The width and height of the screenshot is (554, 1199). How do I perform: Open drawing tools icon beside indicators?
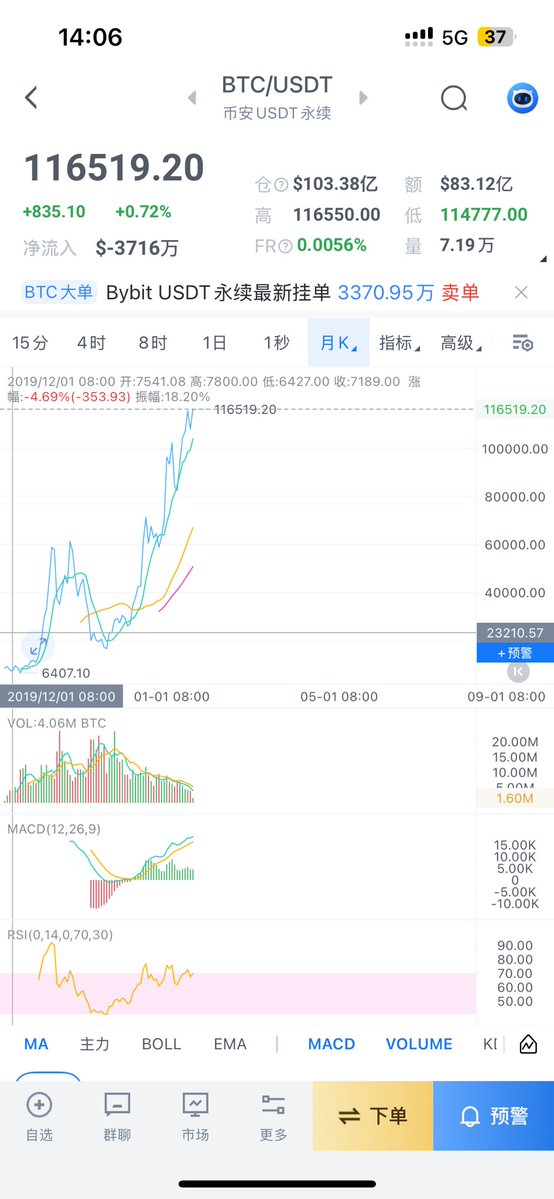(528, 1044)
